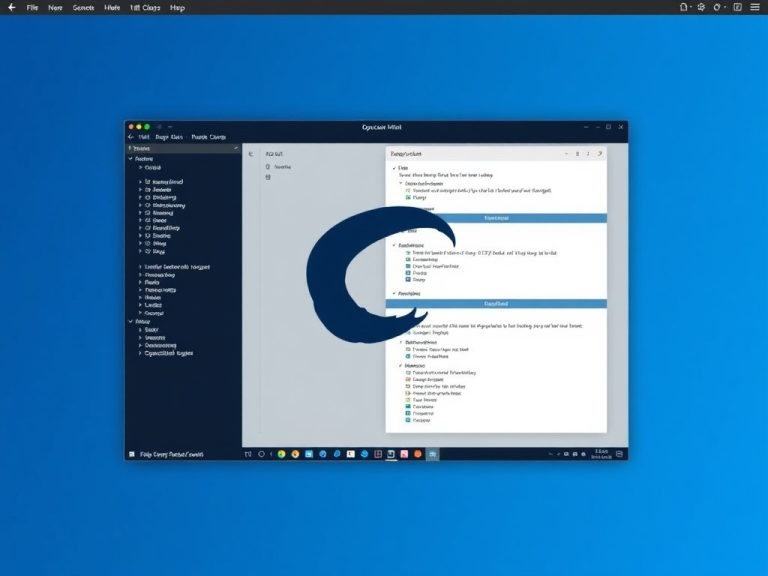This screenshot has width=768, height=576.
Task: Open the hamburger menu in the top-right corner
Action: coord(755,7)
